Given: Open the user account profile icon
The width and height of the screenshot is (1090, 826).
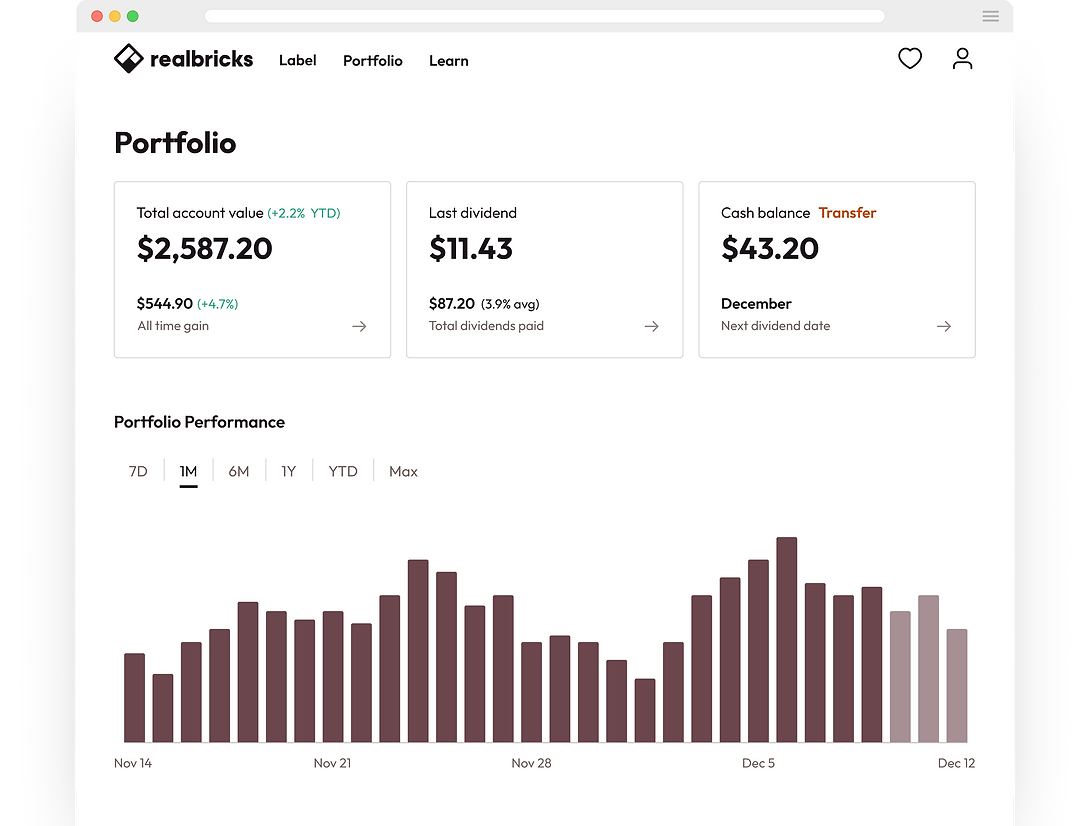Looking at the screenshot, I should coord(962,59).
